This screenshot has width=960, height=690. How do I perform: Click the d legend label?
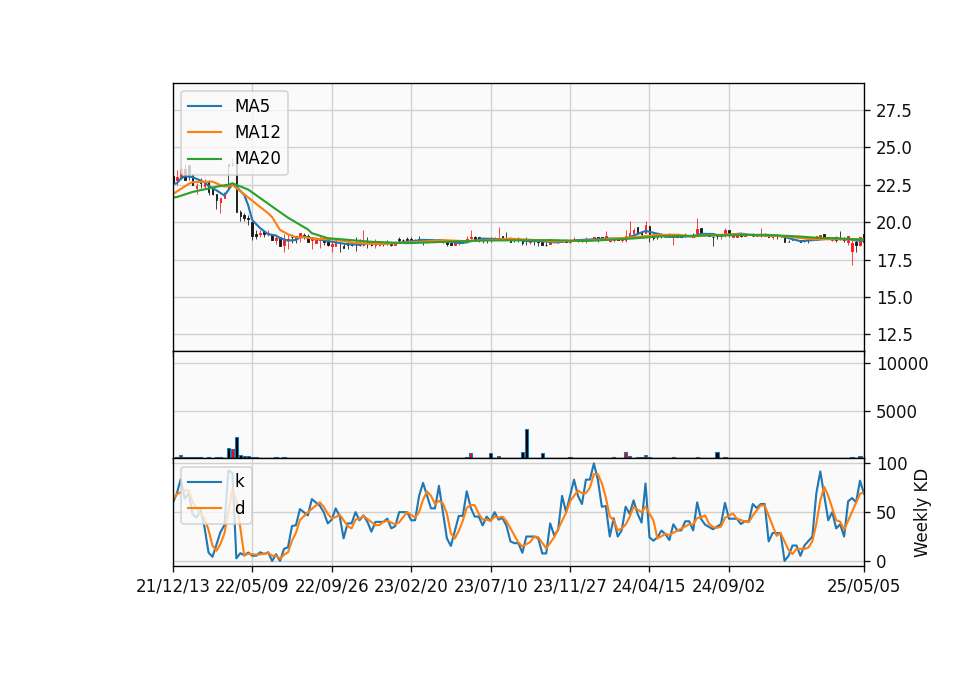pyautogui.click(x=239, y=508)
